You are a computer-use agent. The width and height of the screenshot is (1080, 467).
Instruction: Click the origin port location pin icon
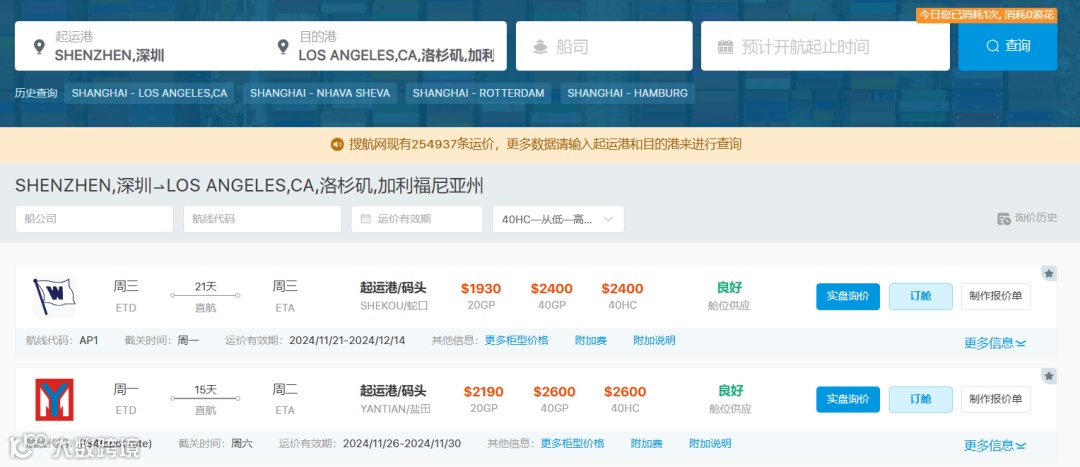click(x=39, y=47)
